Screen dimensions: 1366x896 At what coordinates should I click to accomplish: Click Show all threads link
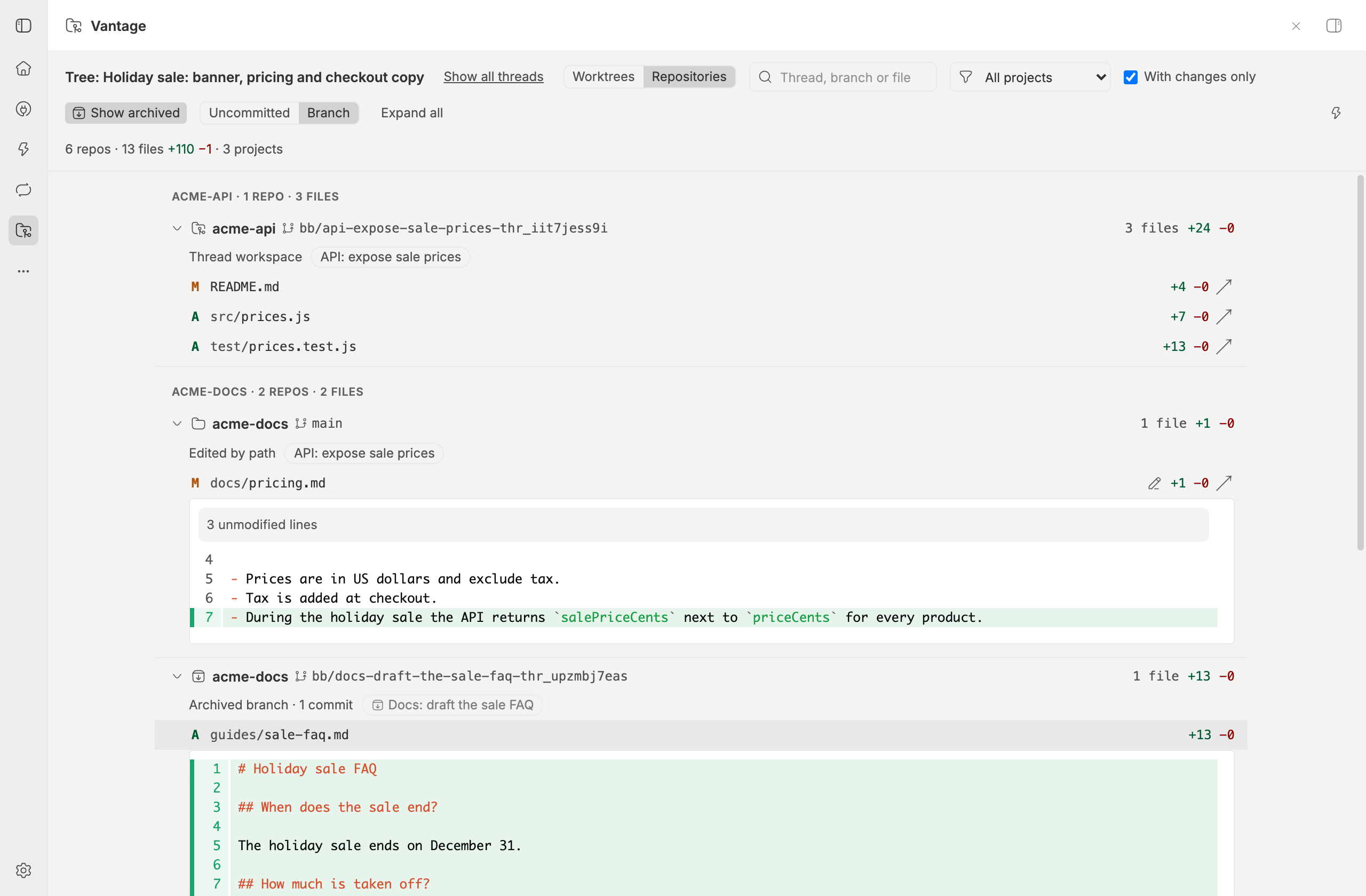click(493, 77)
